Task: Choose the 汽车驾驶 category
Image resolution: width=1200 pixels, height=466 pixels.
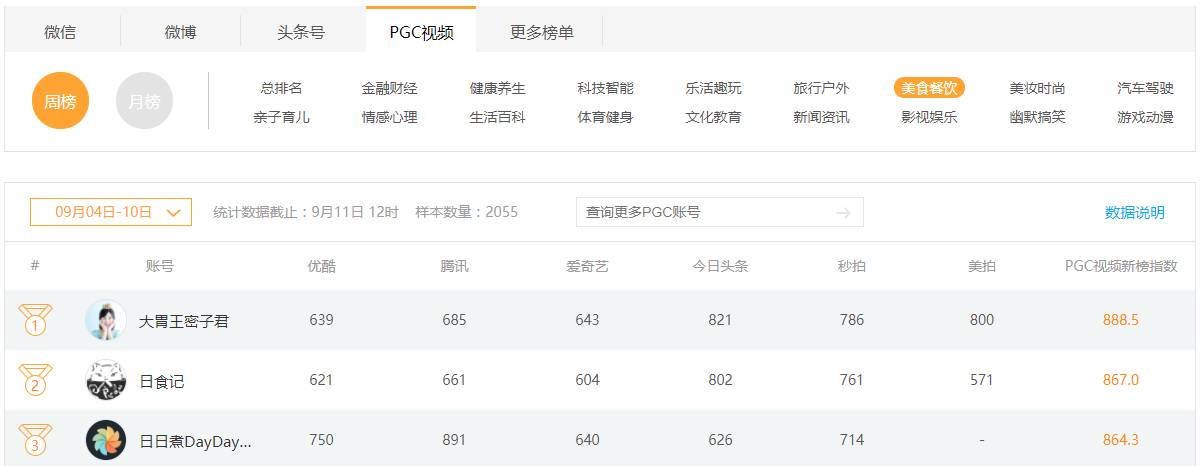Action: coord(1145,88)
